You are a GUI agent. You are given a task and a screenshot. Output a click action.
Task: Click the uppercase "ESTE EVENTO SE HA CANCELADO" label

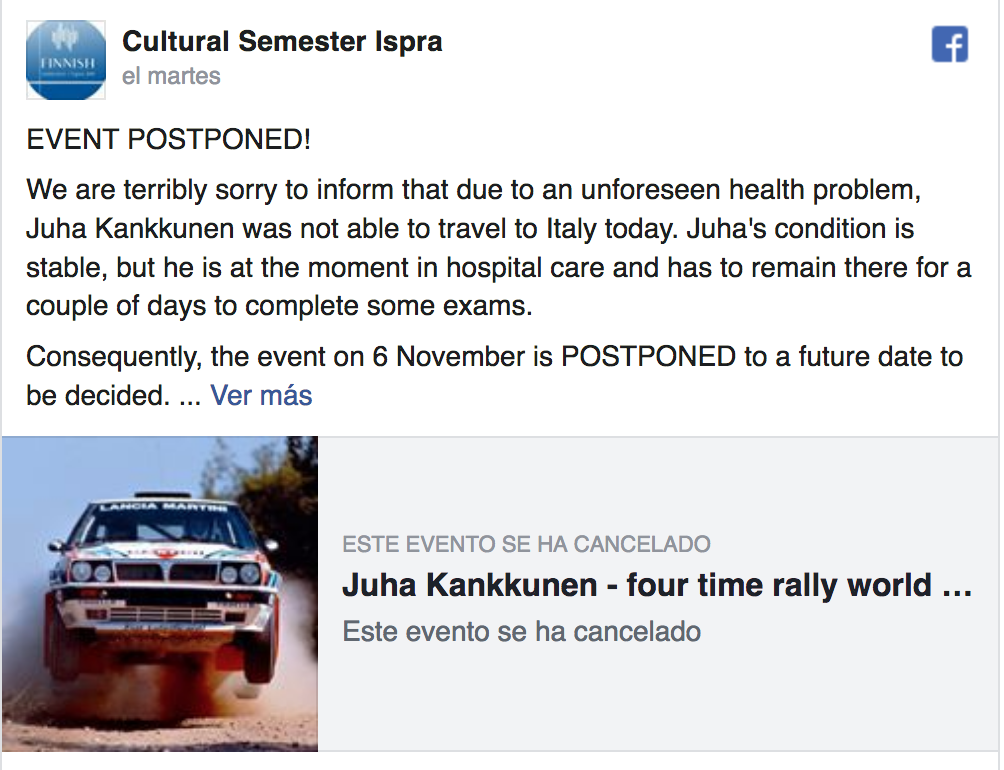[526, 545]
